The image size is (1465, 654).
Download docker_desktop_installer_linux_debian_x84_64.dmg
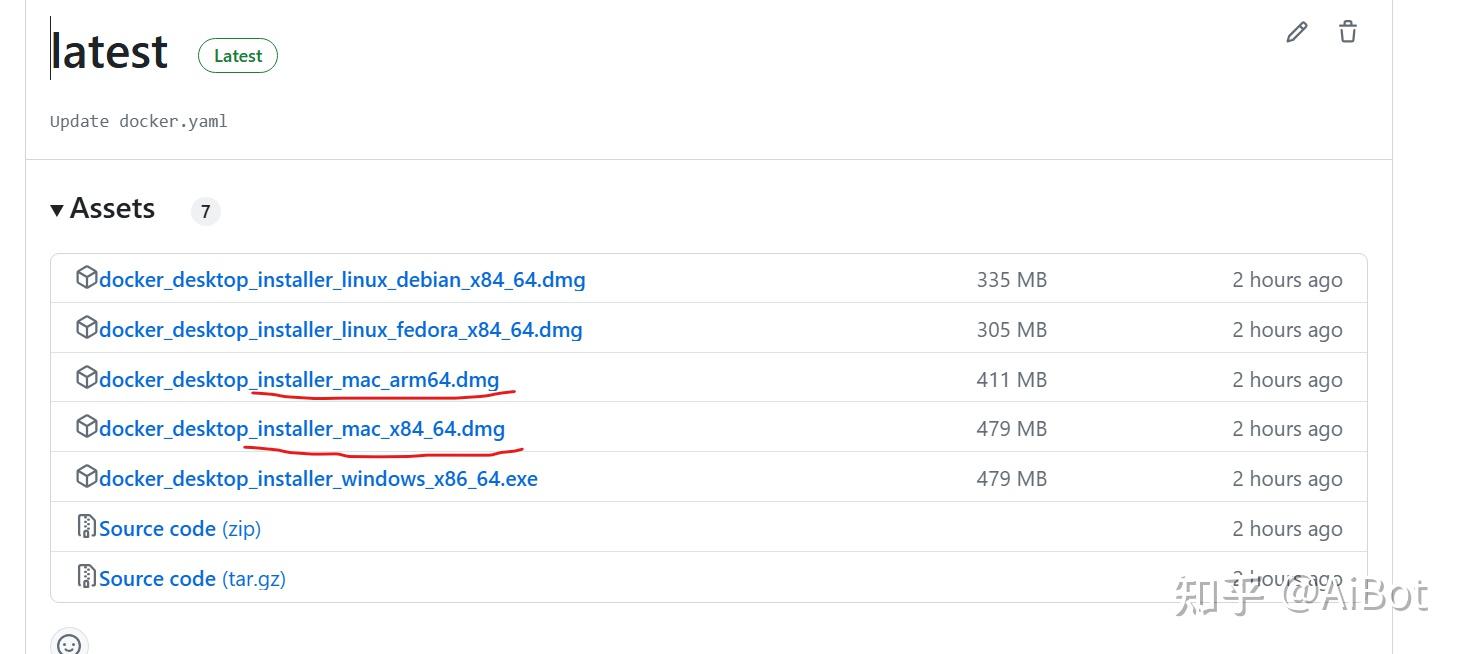(342, 280)
